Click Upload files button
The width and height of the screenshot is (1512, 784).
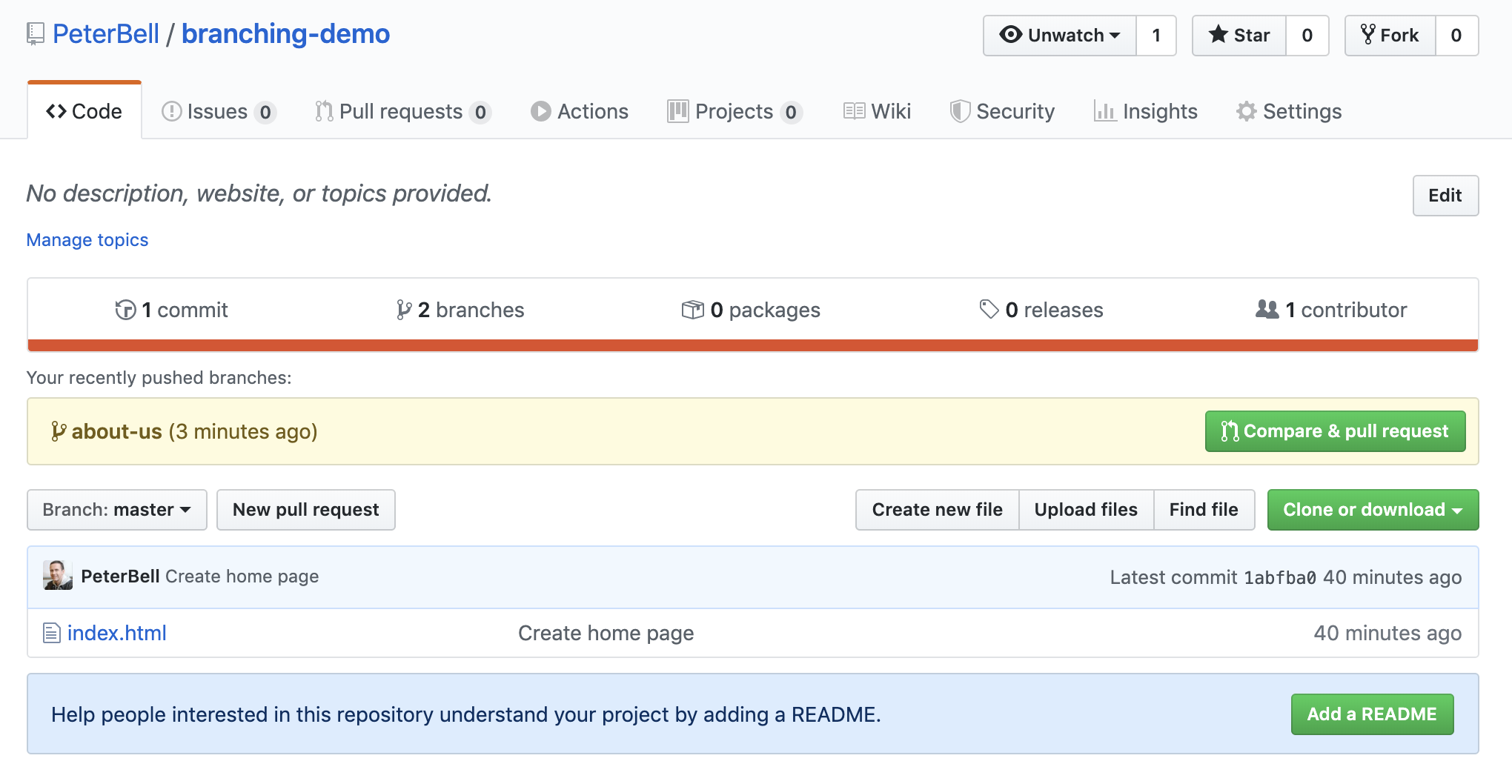point(1086,510)
